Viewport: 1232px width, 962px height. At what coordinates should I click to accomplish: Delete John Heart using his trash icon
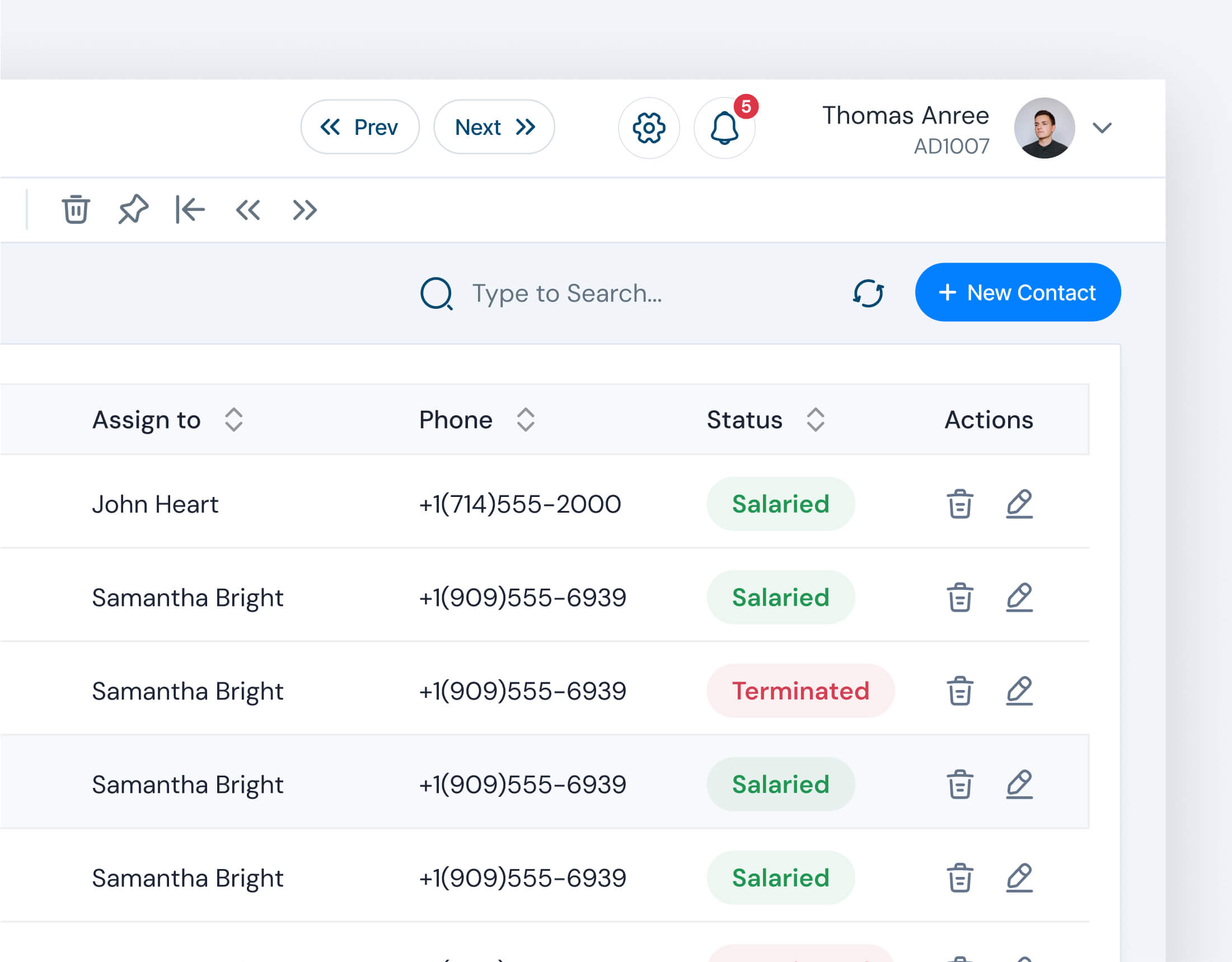coord(959,504)
